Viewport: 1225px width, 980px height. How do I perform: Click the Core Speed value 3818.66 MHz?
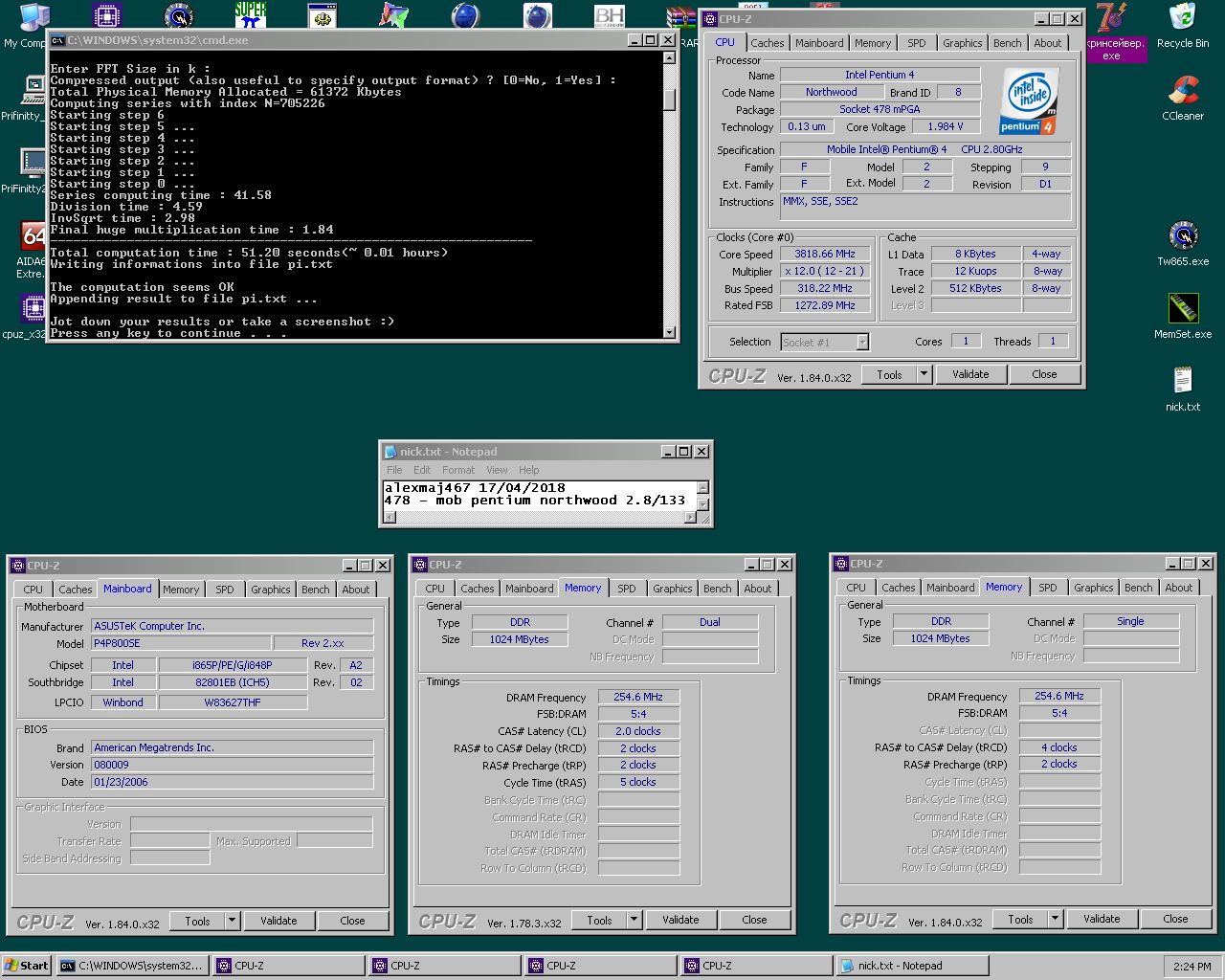click(x=824, y=255)
